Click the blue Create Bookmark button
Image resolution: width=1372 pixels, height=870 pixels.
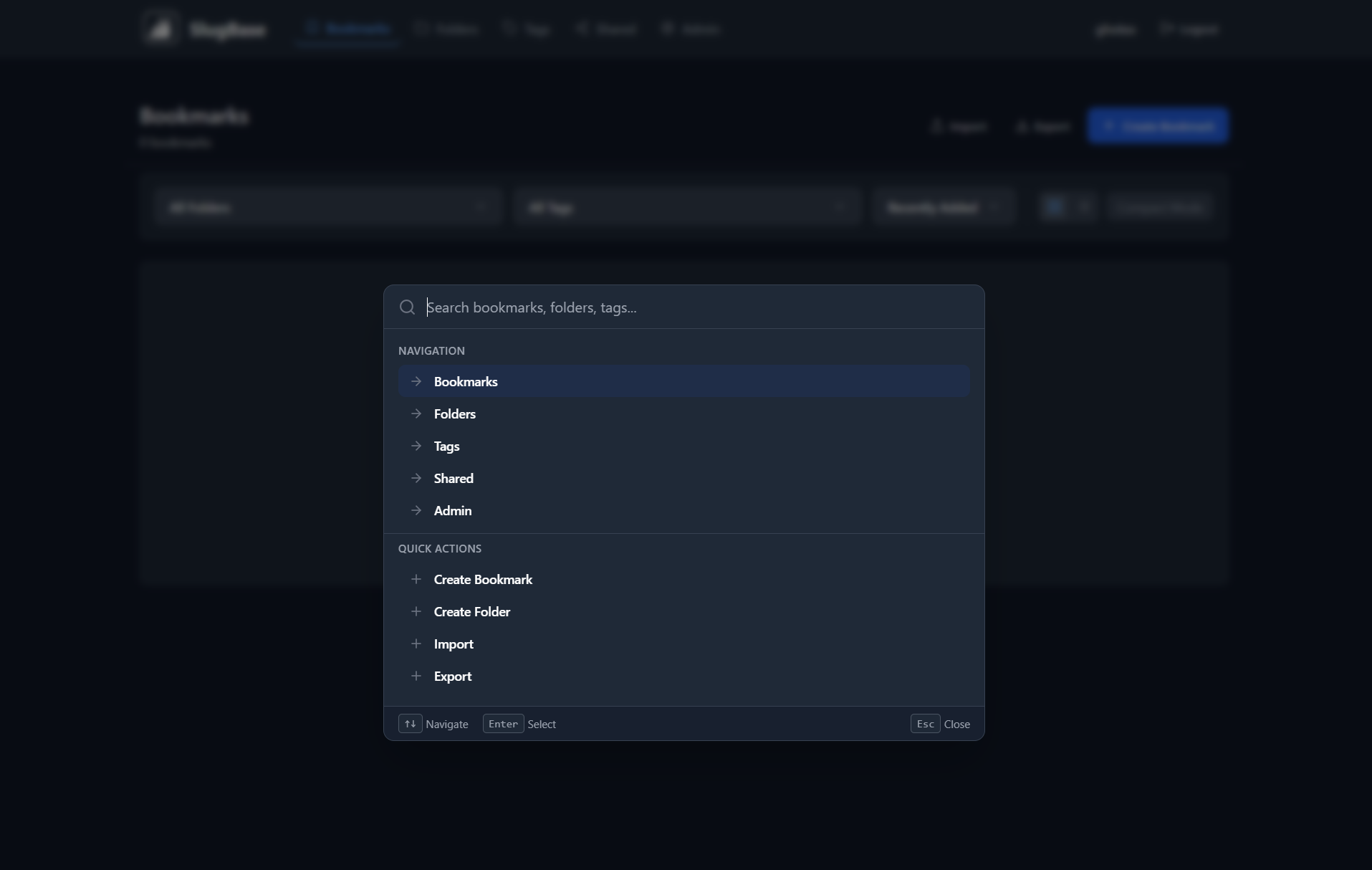[x=1158, y=125]
